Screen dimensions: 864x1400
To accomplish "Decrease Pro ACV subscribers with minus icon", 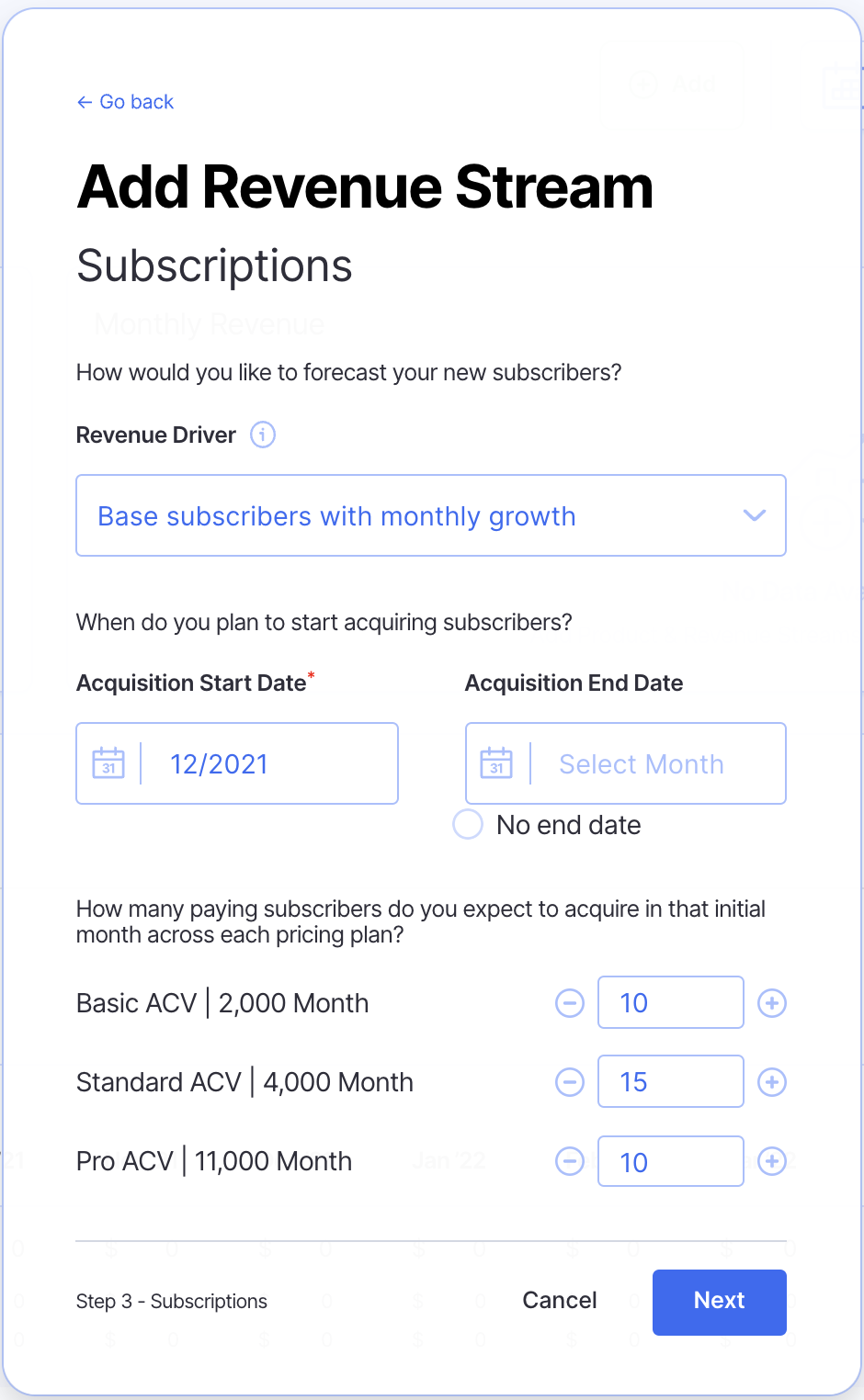I will (570, 1161).
